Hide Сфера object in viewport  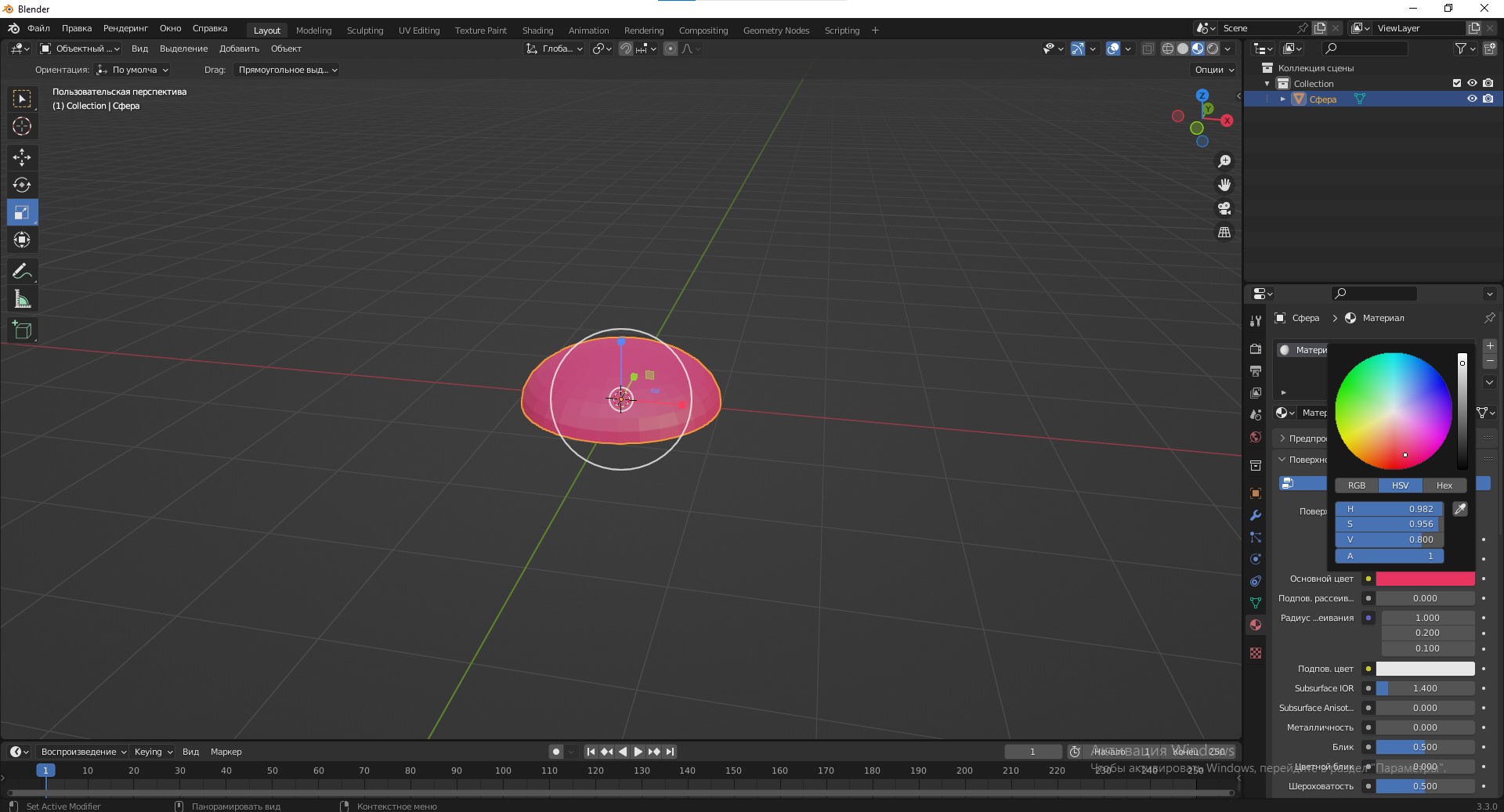(x=1472, y=99)
